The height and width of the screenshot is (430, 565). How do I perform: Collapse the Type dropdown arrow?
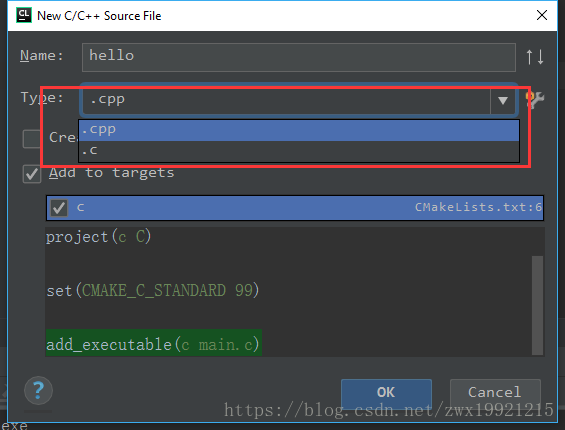click(x=503, y=101)
